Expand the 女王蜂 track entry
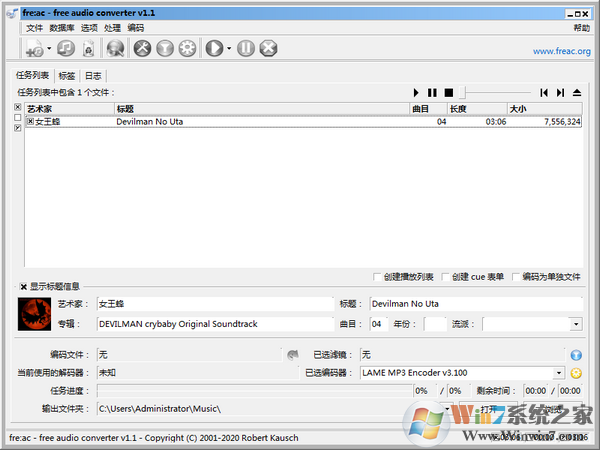This screenshot has width=600, height=450. (30, 121)
